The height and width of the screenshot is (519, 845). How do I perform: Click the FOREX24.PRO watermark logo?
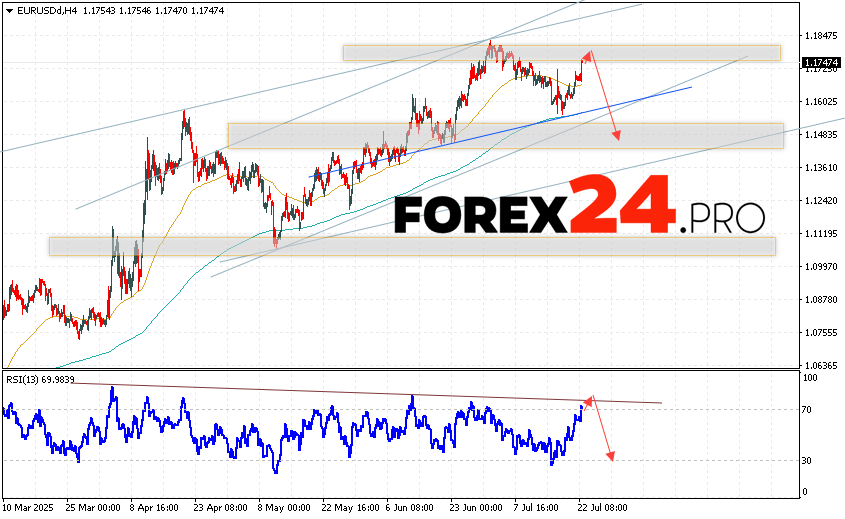578,206
